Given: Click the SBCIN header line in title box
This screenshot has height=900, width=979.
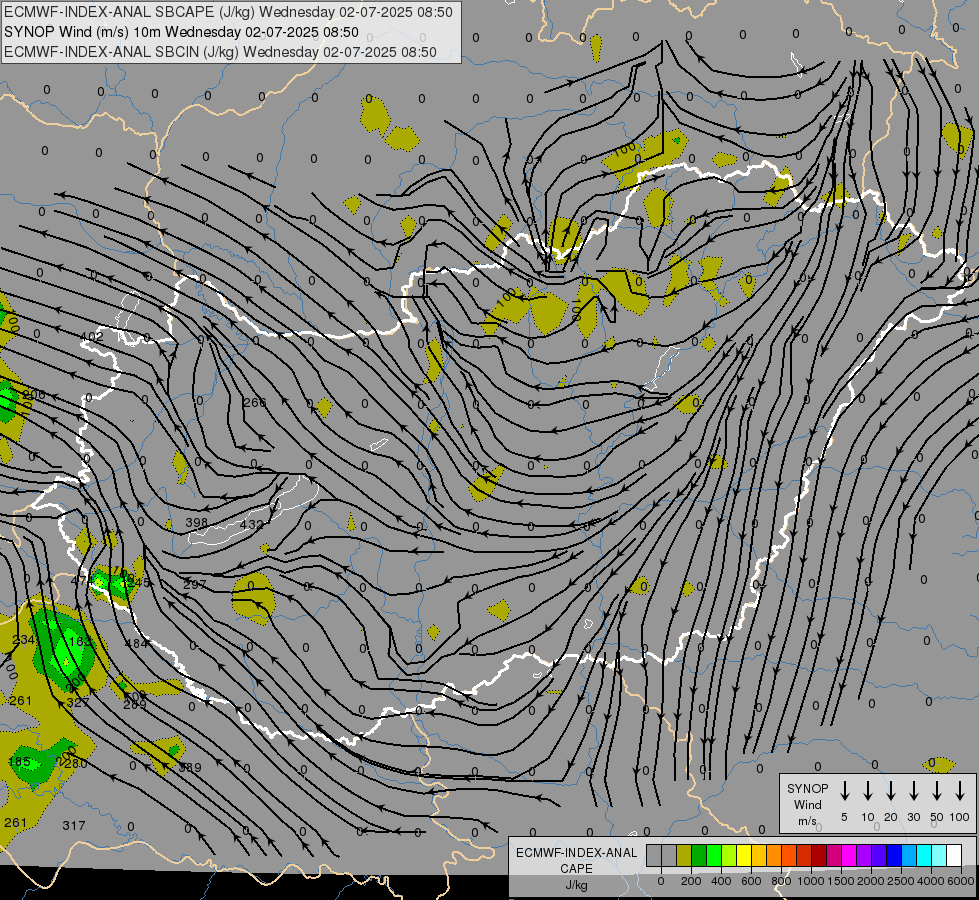Looking at the screenshot, I should (x=220, y=52).
